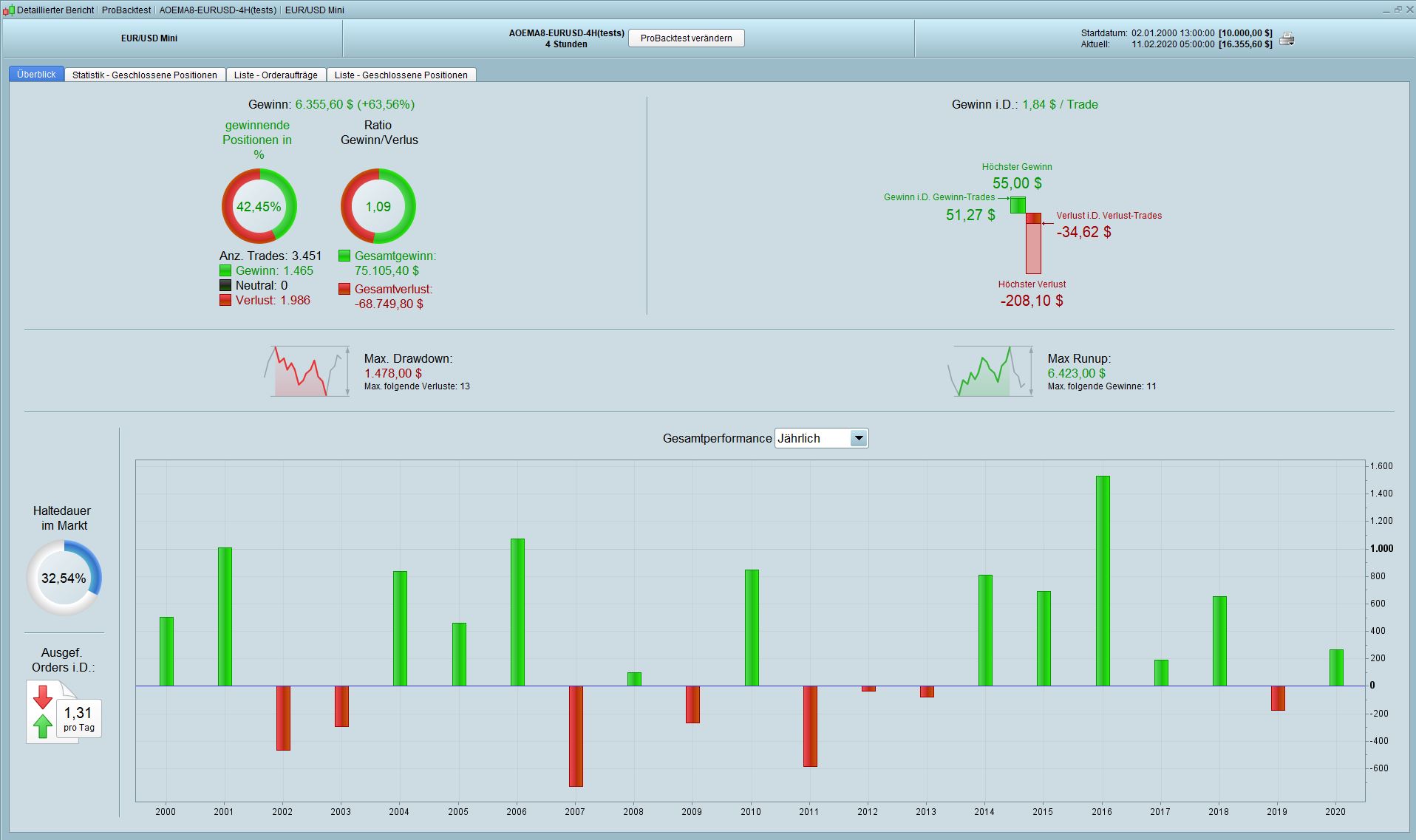Click the printer icon next to start date
Image resolution: width=1416 pixels, height=840 pixels.
(1287, 38)
